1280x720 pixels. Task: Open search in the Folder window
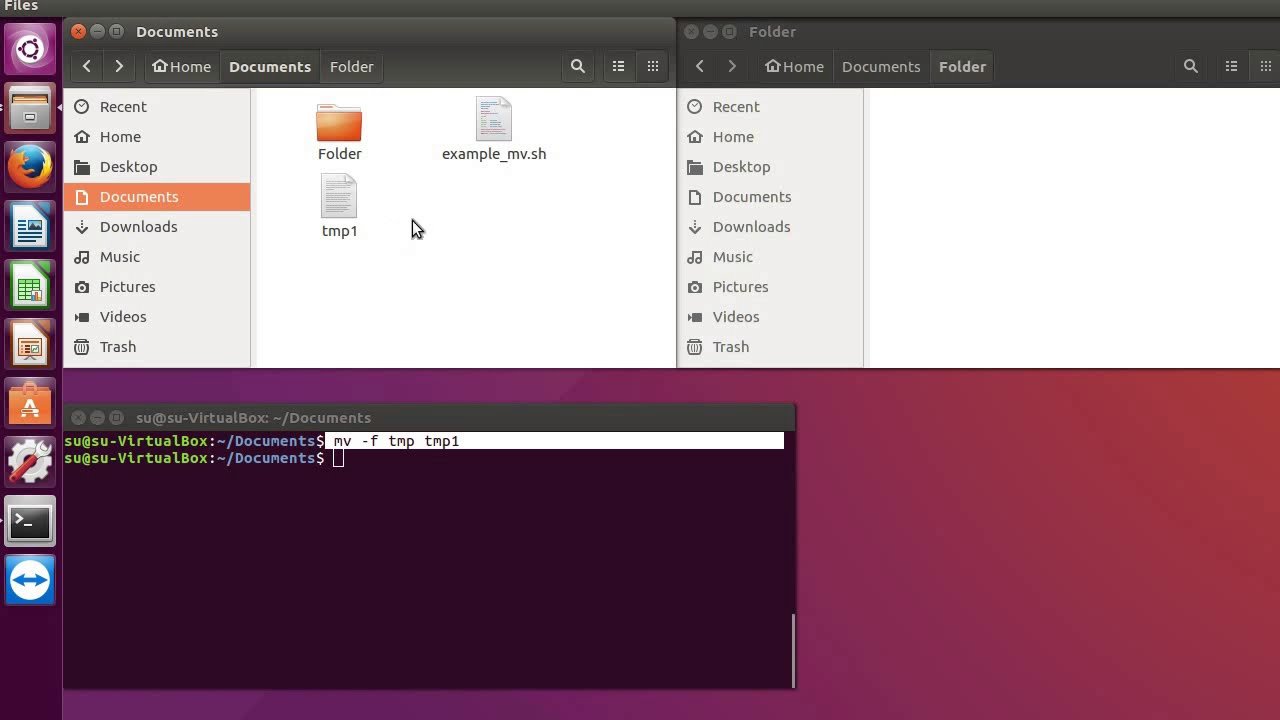[1190, 66]
